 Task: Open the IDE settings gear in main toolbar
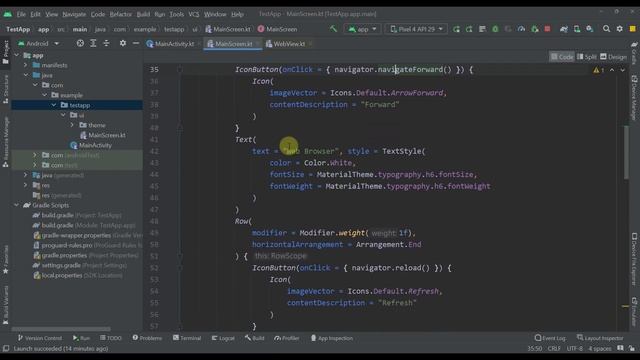(x=620, y=29)
